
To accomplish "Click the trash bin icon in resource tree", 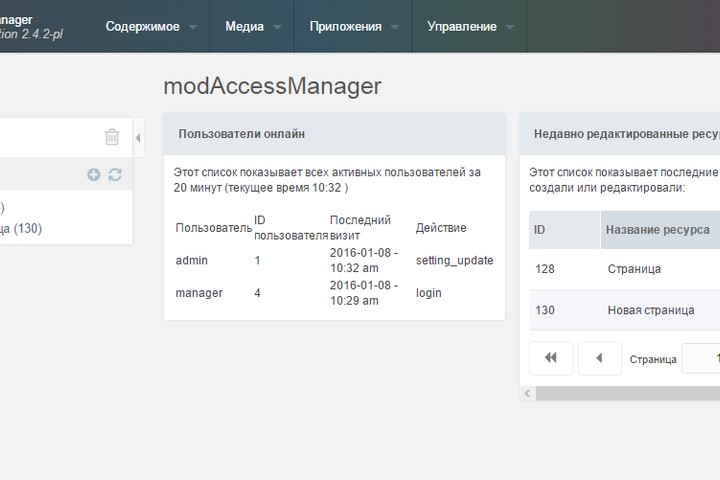I will (112, 137).
